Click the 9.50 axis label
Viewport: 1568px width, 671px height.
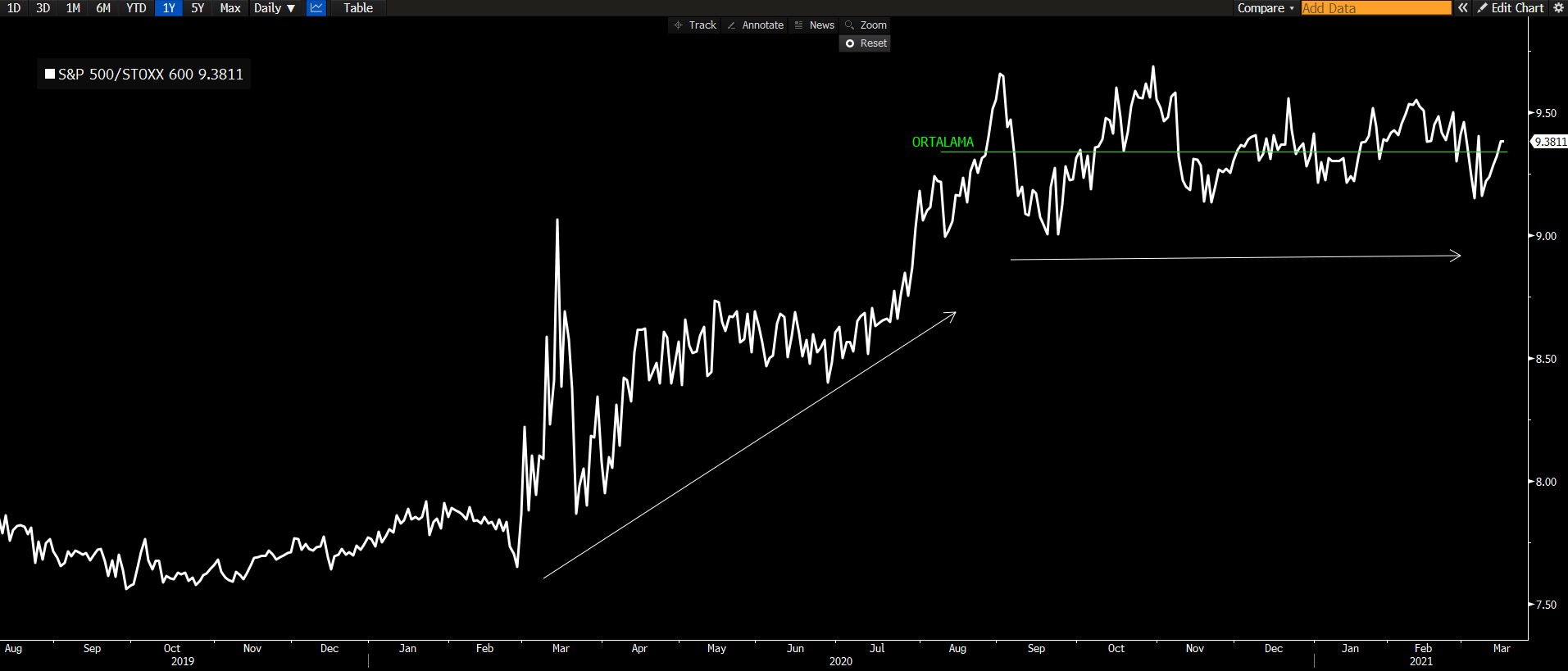point(1546,113)
